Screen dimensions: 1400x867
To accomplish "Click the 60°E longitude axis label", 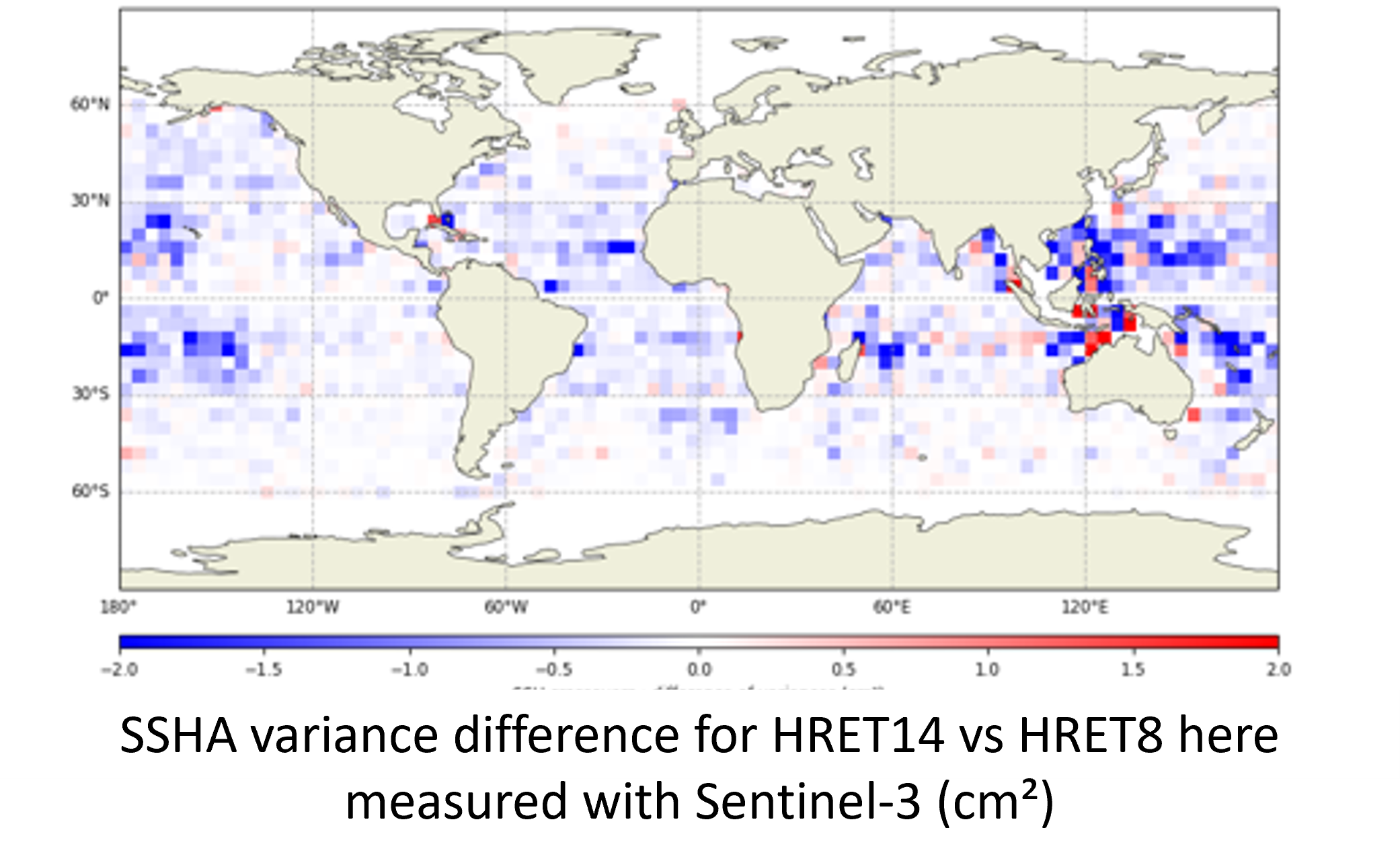I will click(x=892, y=608).
